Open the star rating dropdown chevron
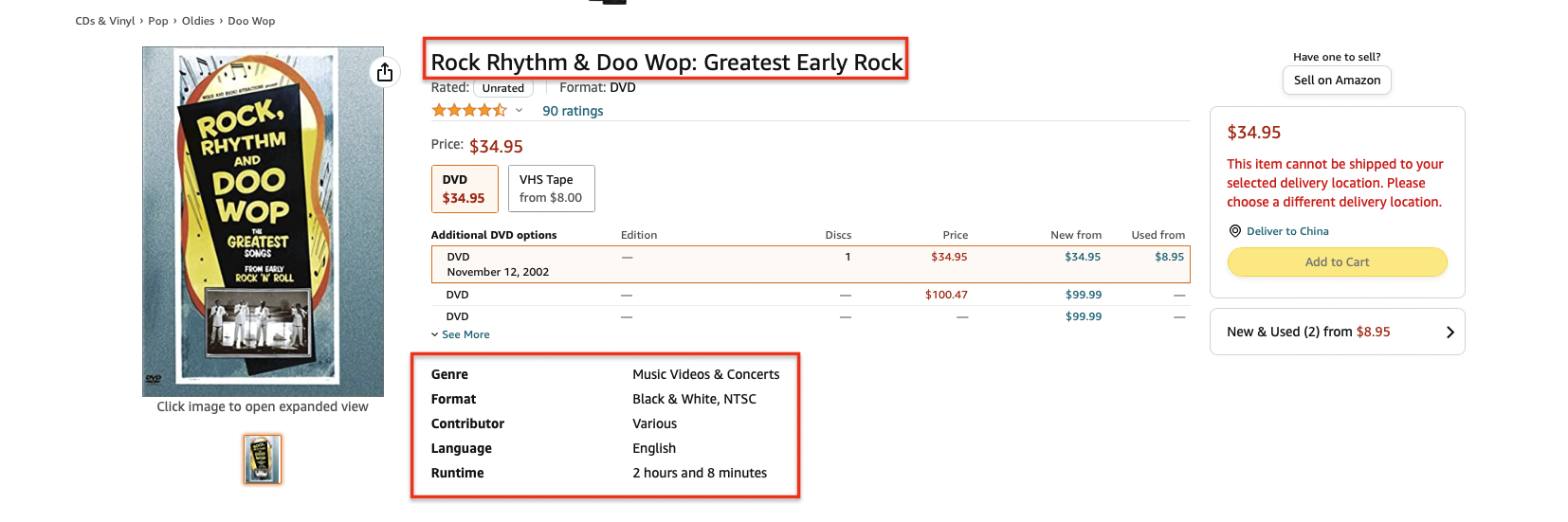1568x522 pixels. [x=519, y=111]
